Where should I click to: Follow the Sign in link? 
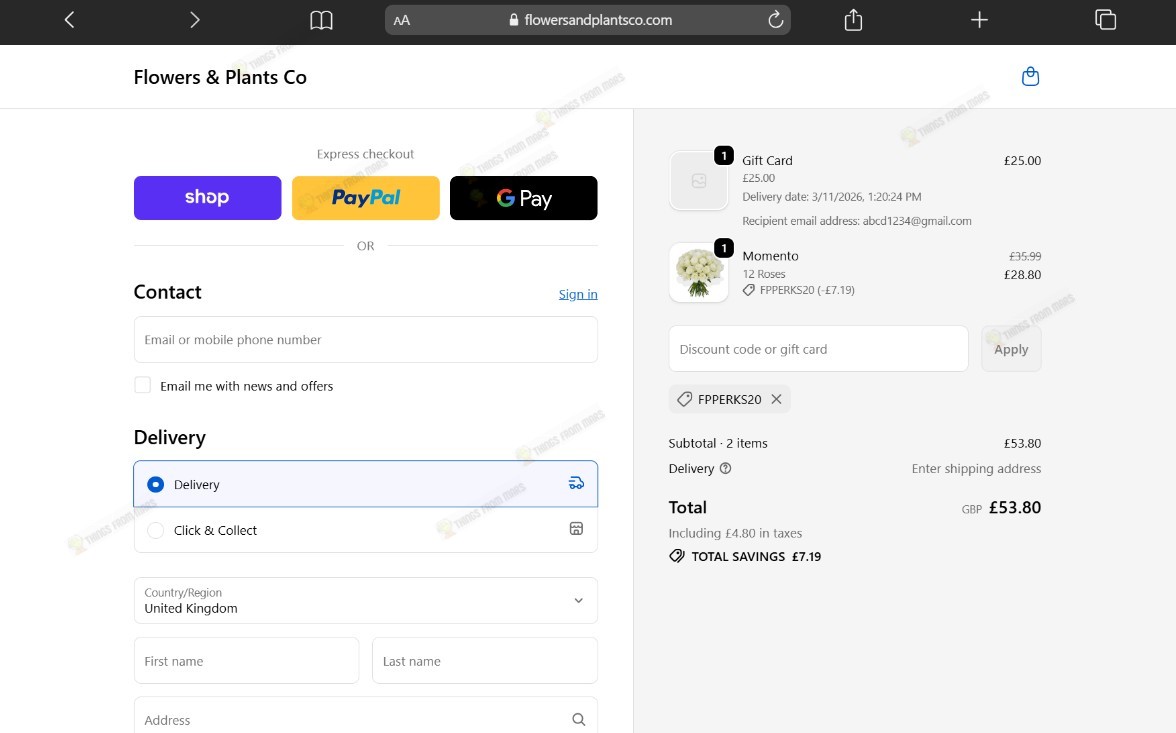578,294
